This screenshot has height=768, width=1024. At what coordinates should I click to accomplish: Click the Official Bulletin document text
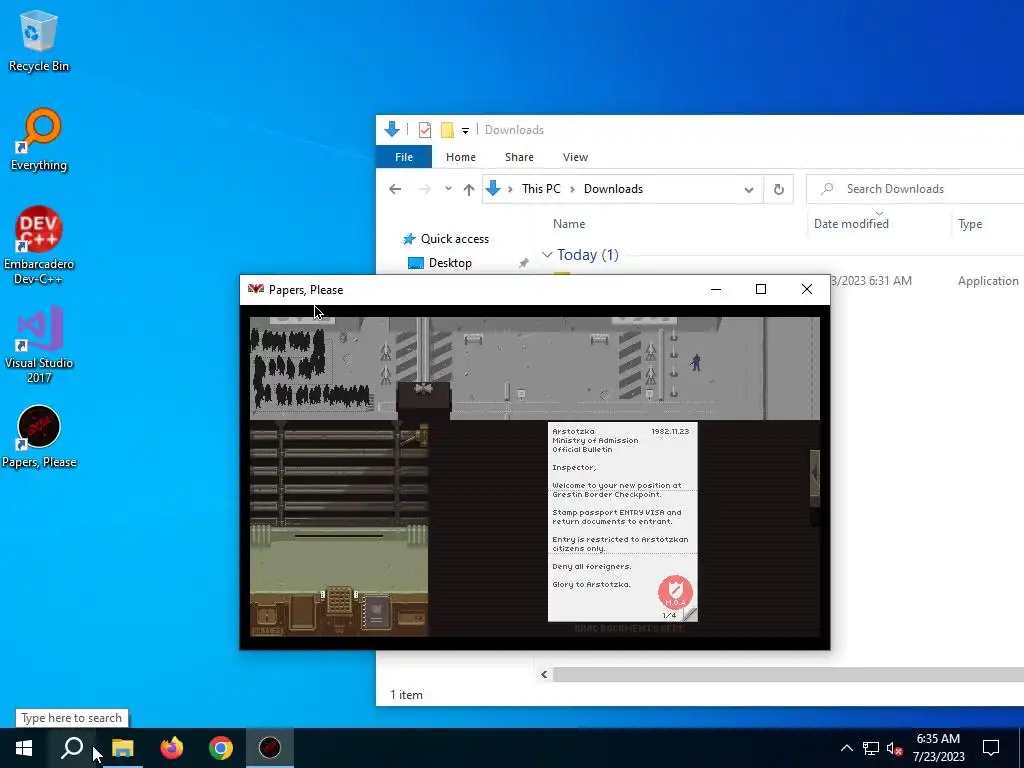582,449
